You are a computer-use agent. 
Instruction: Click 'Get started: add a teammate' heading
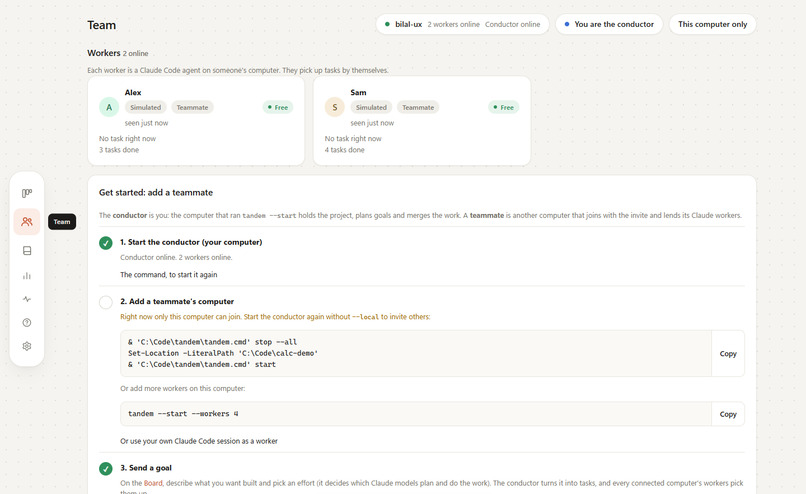coord(156,192)
